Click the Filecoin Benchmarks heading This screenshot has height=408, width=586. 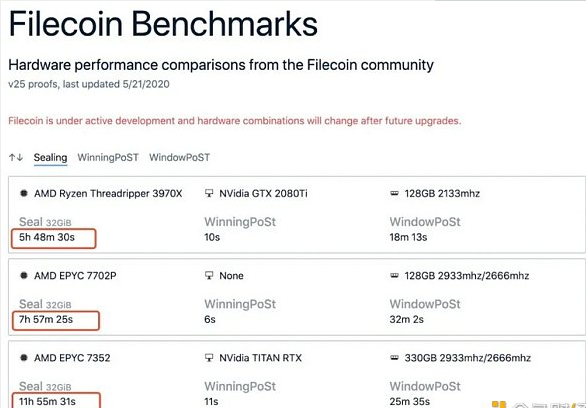[x=163, y=24]
